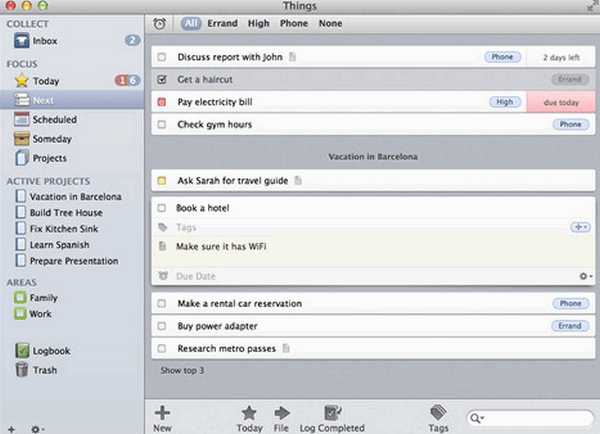Click Errand tag on Buy power adapter
The width and height of the screenshot is (600, 434).
tap(570, 326)
